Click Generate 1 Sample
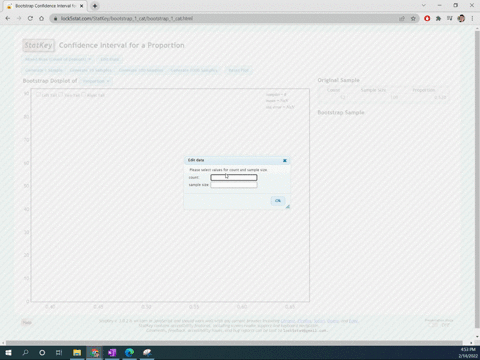Viewport: 480px width, 360px height. (44, 70)
